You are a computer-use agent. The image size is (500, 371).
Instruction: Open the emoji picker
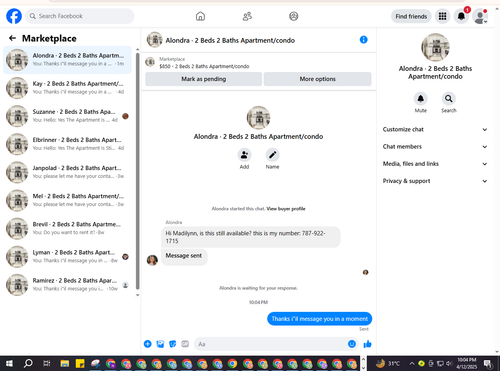[352, 344]
